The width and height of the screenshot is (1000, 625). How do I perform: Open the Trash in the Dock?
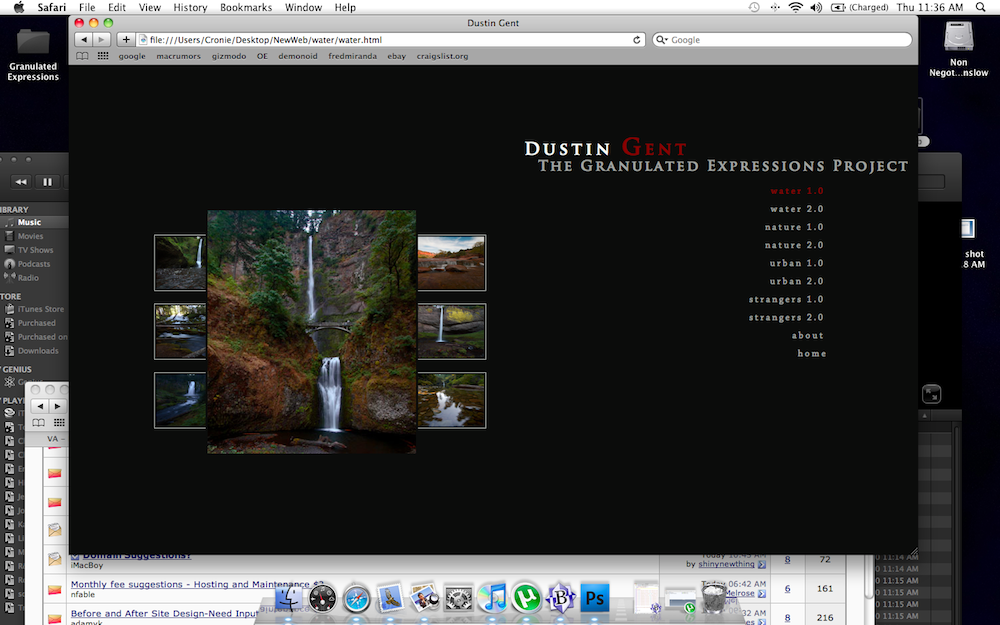point(713,598)
